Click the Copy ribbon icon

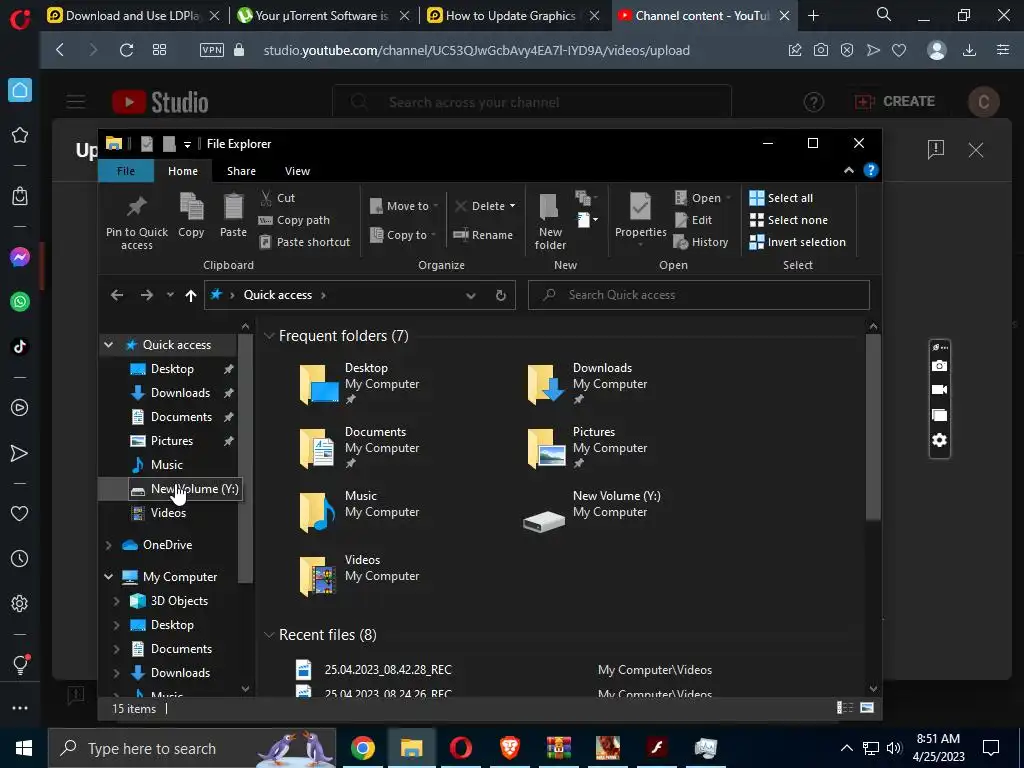point(191,216)
